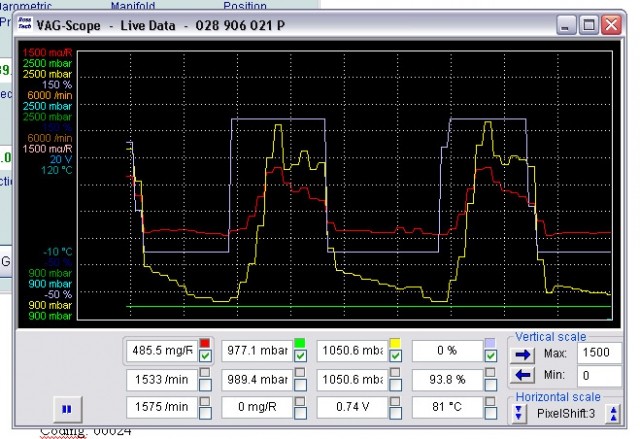Click the 120 °C axis label

57,170
